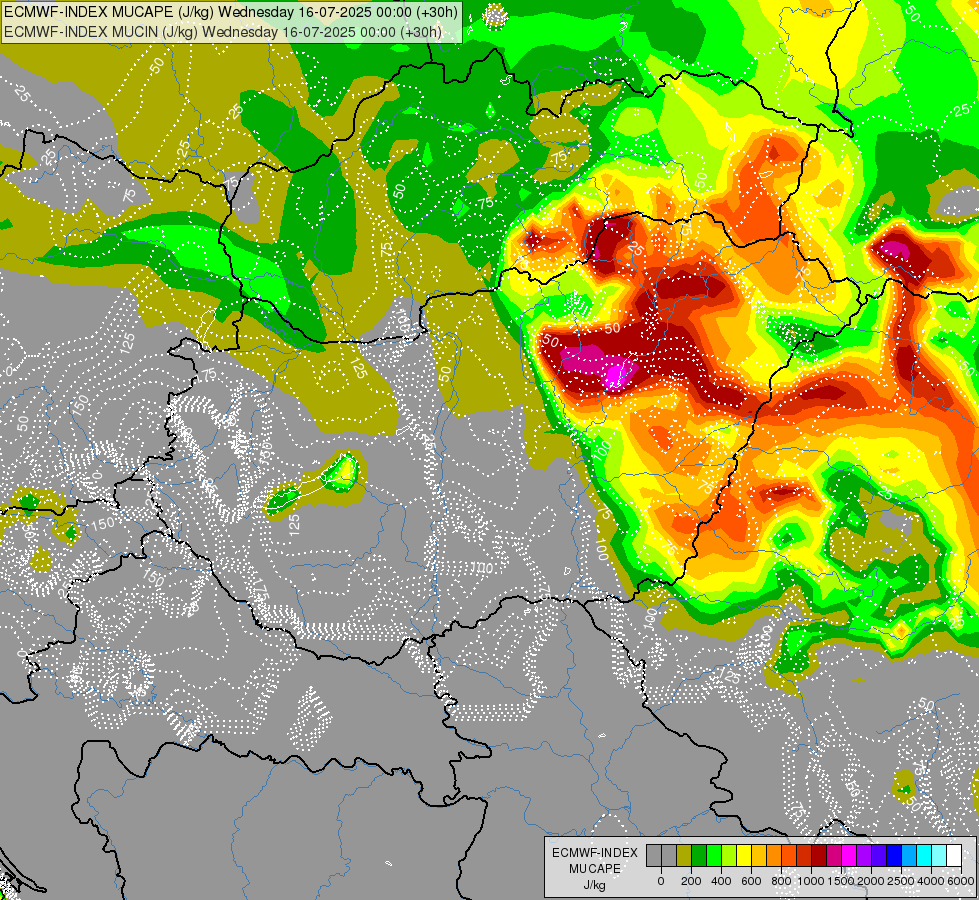Click the white swatch ending at 6000
979x900 pixels.
coord(953,855)
